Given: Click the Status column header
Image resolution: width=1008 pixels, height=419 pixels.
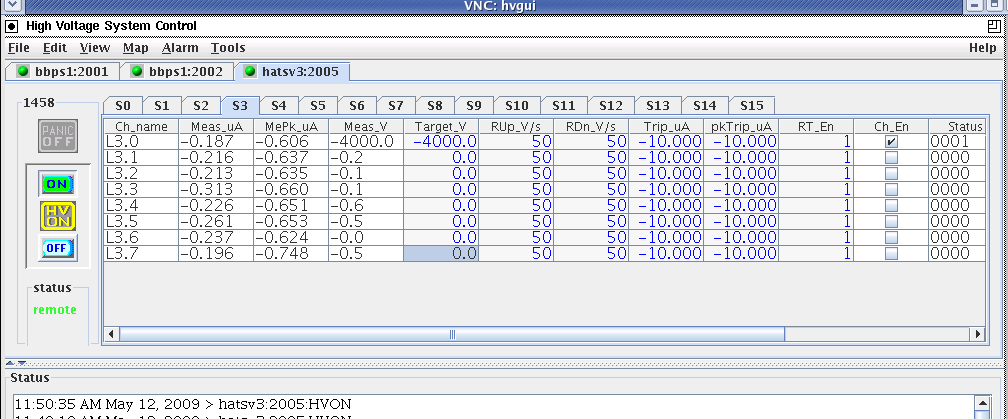Looking at the screenshot, I should 958,127.
